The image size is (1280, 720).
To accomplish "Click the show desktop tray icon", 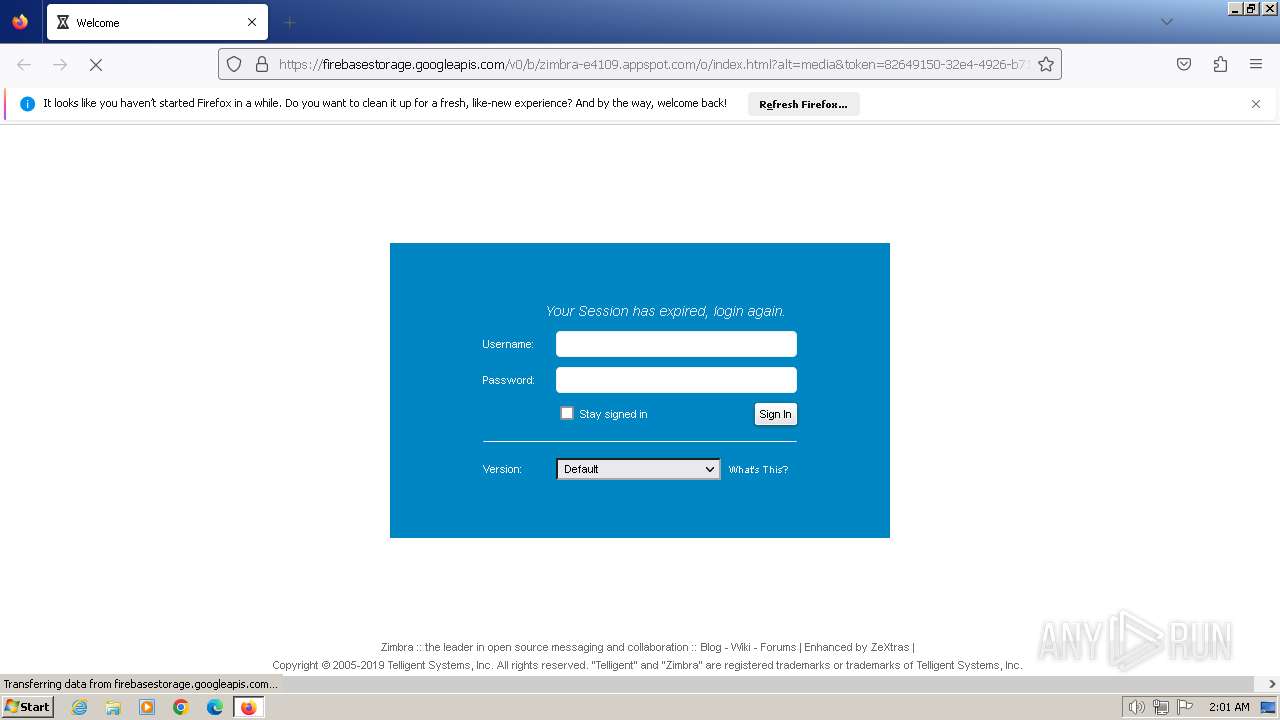I will (1268, 707).
